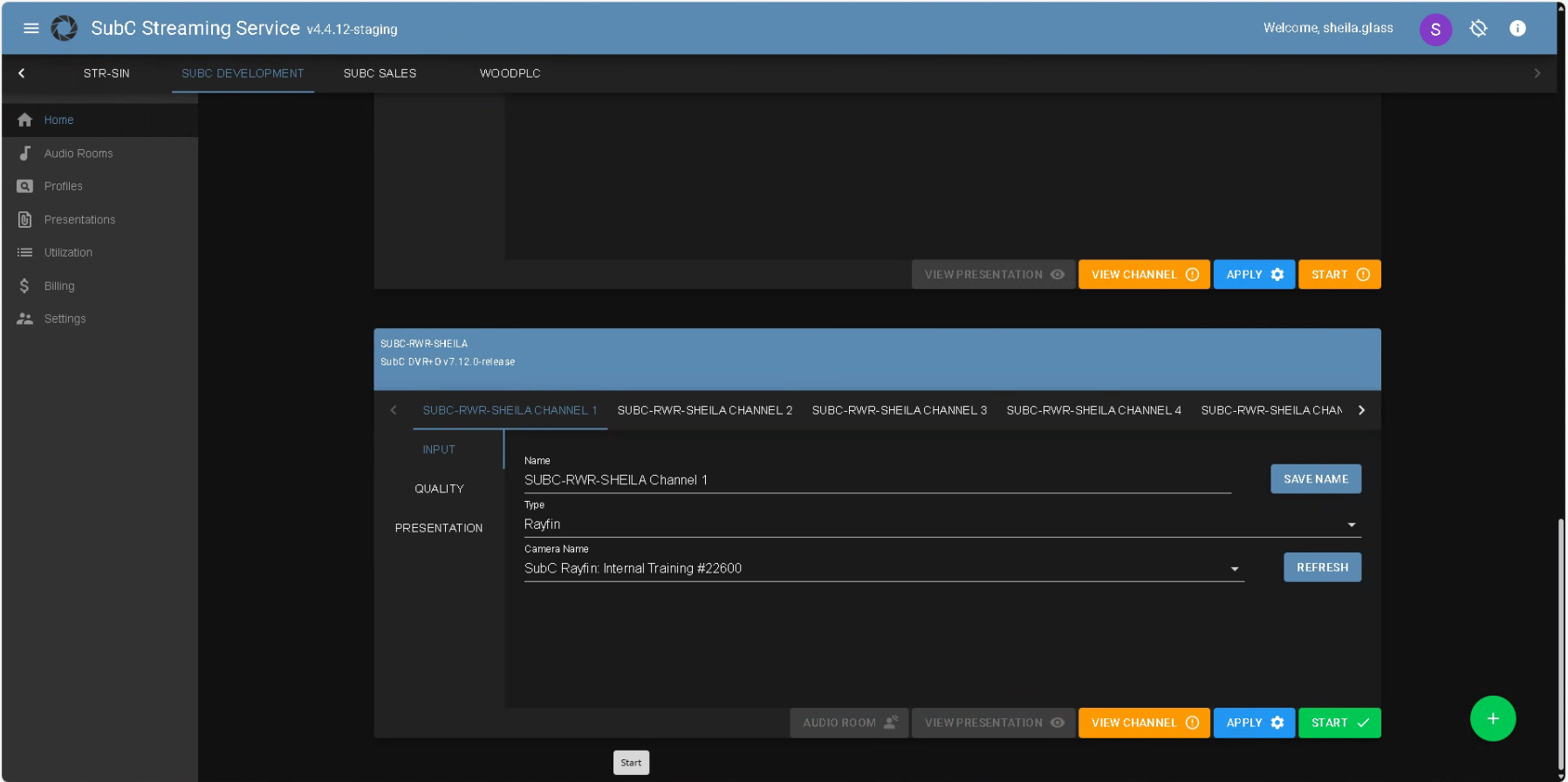1568x782 pixels.
Task: Click the channel Name input field
Action: click(876, 480)
